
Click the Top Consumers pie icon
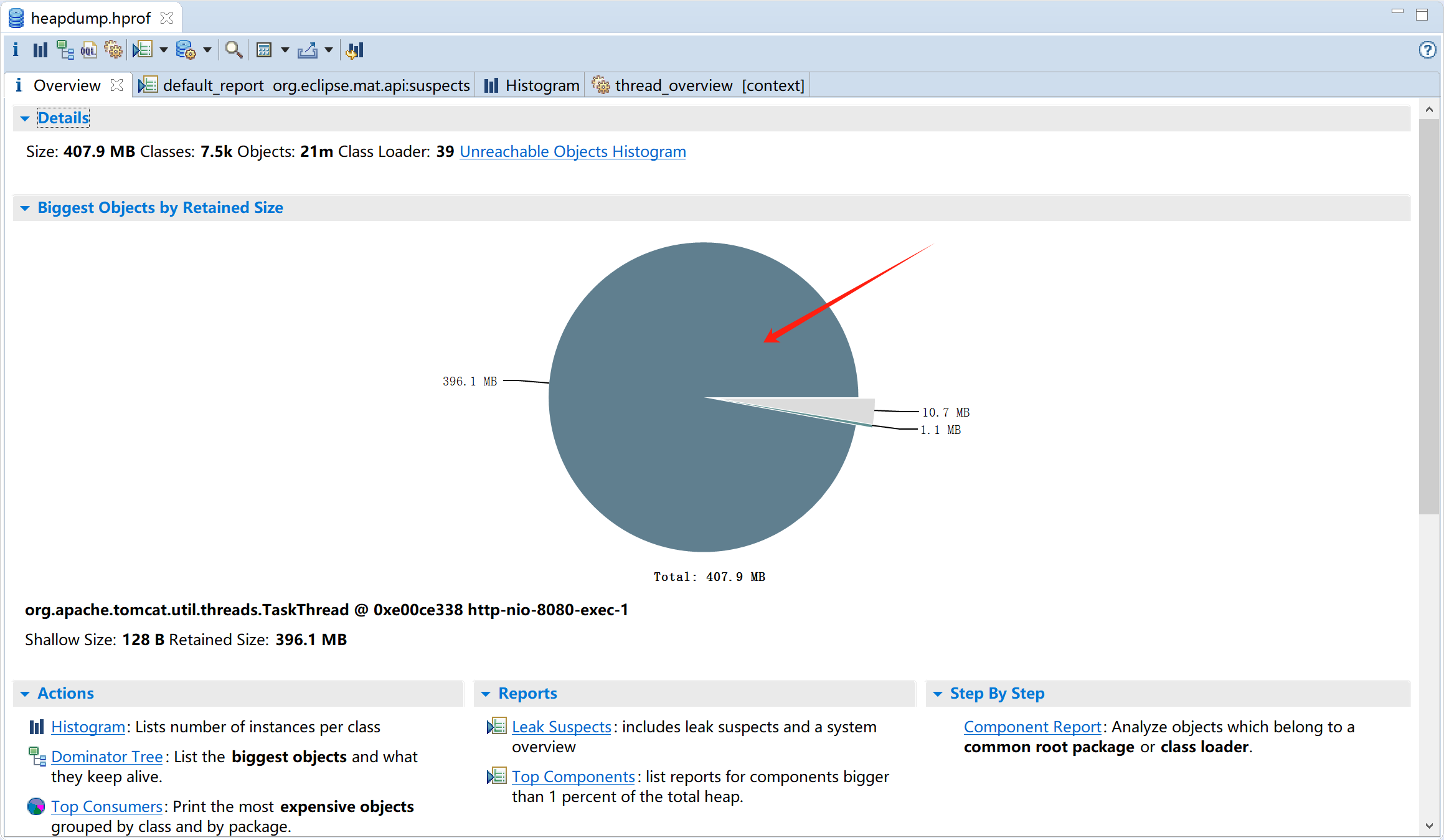36,806
